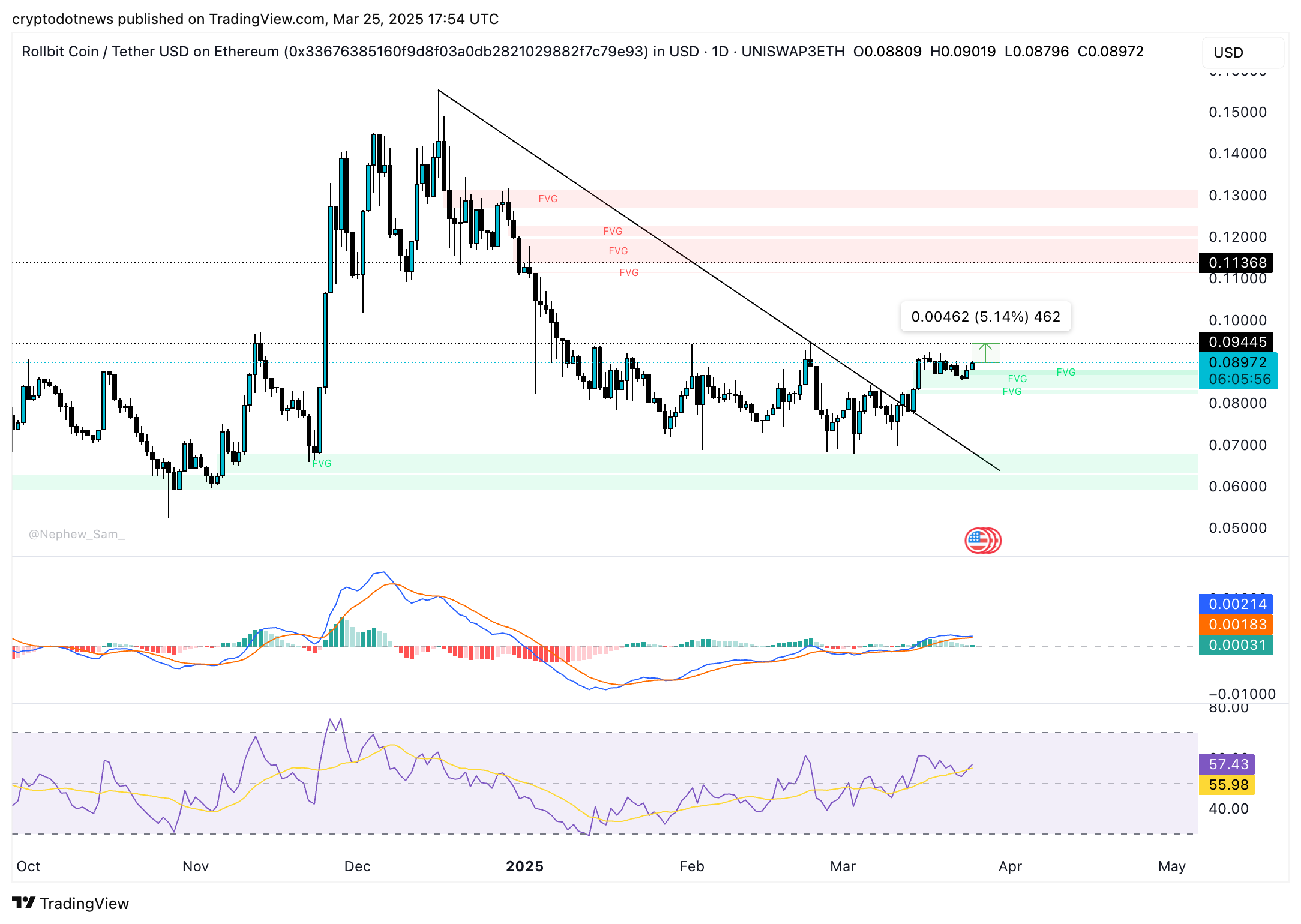Select the 2025 label on time axis
Screen dimensions: 1301x924
coord(525,866)
